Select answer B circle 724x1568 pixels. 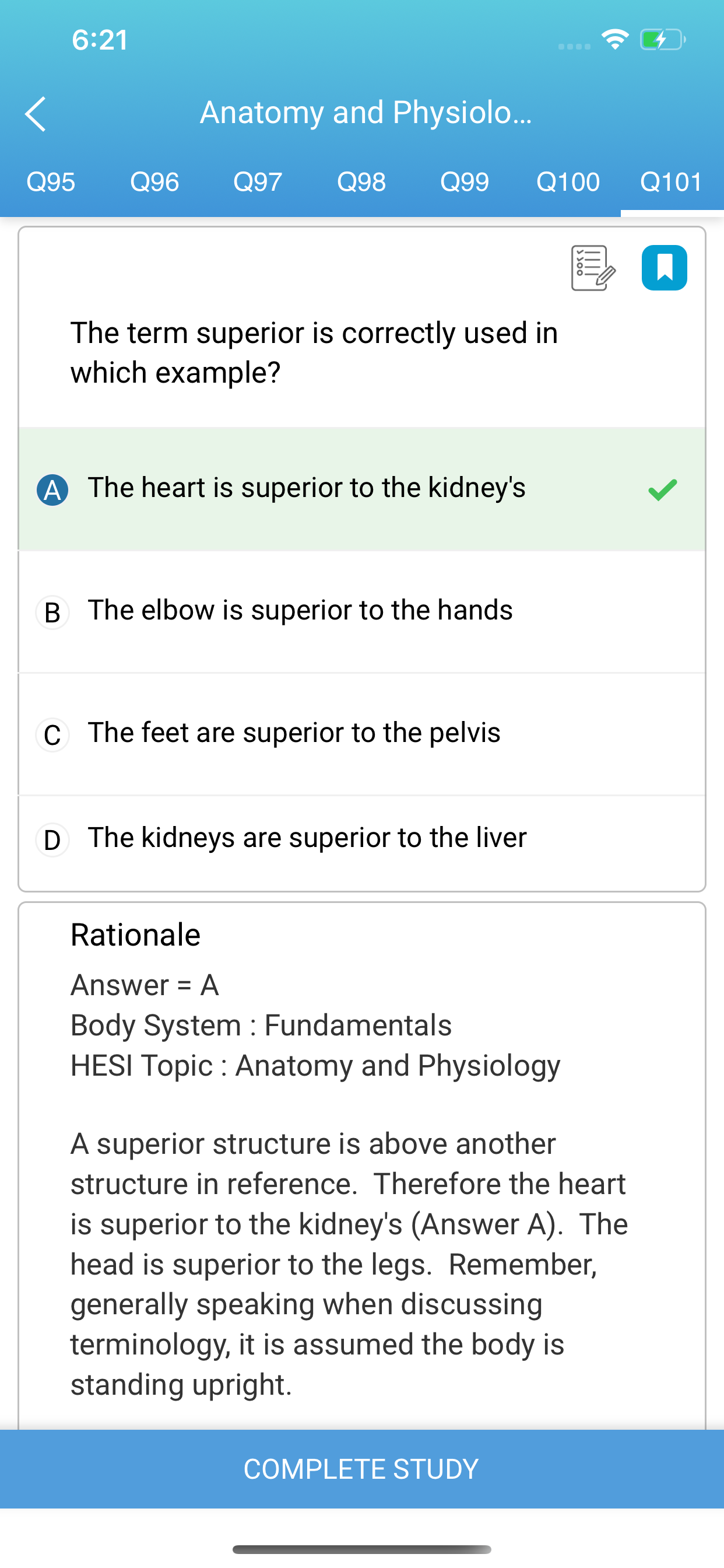point(52,612)
